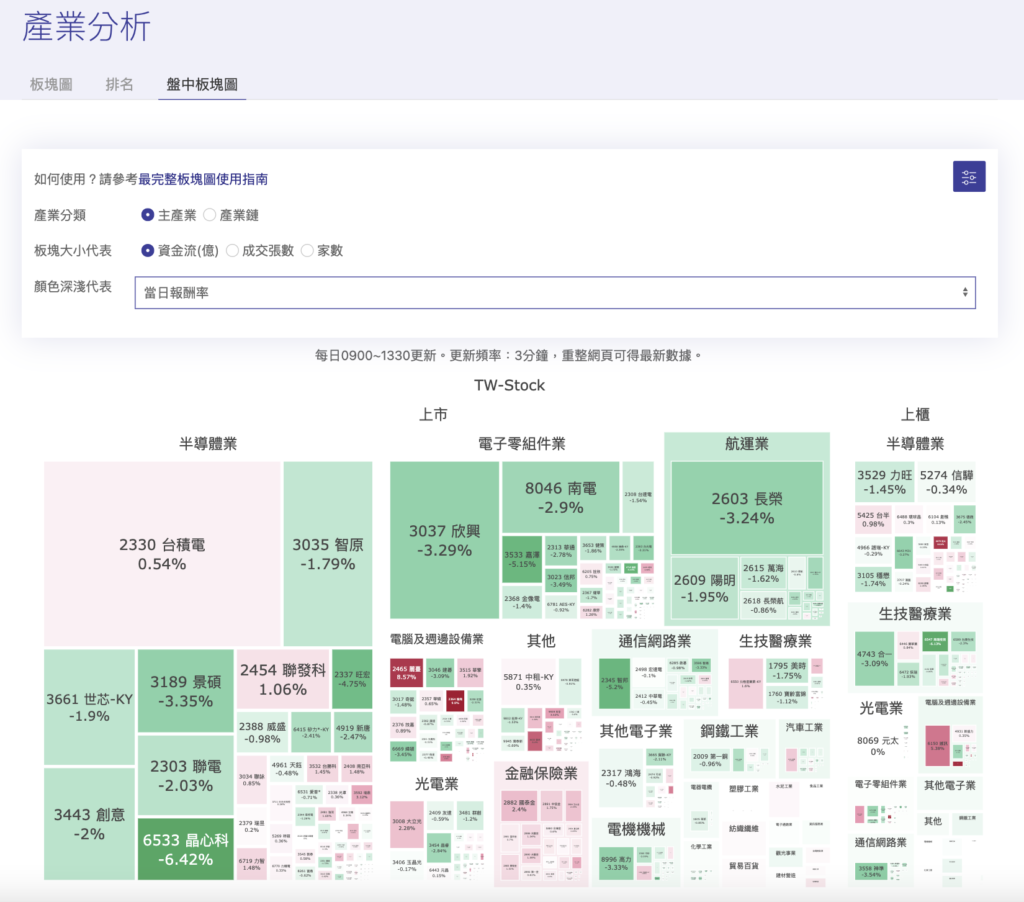Open the filter settings icon button
Viewport: 1024px width, 902px height.
[968, 176]
